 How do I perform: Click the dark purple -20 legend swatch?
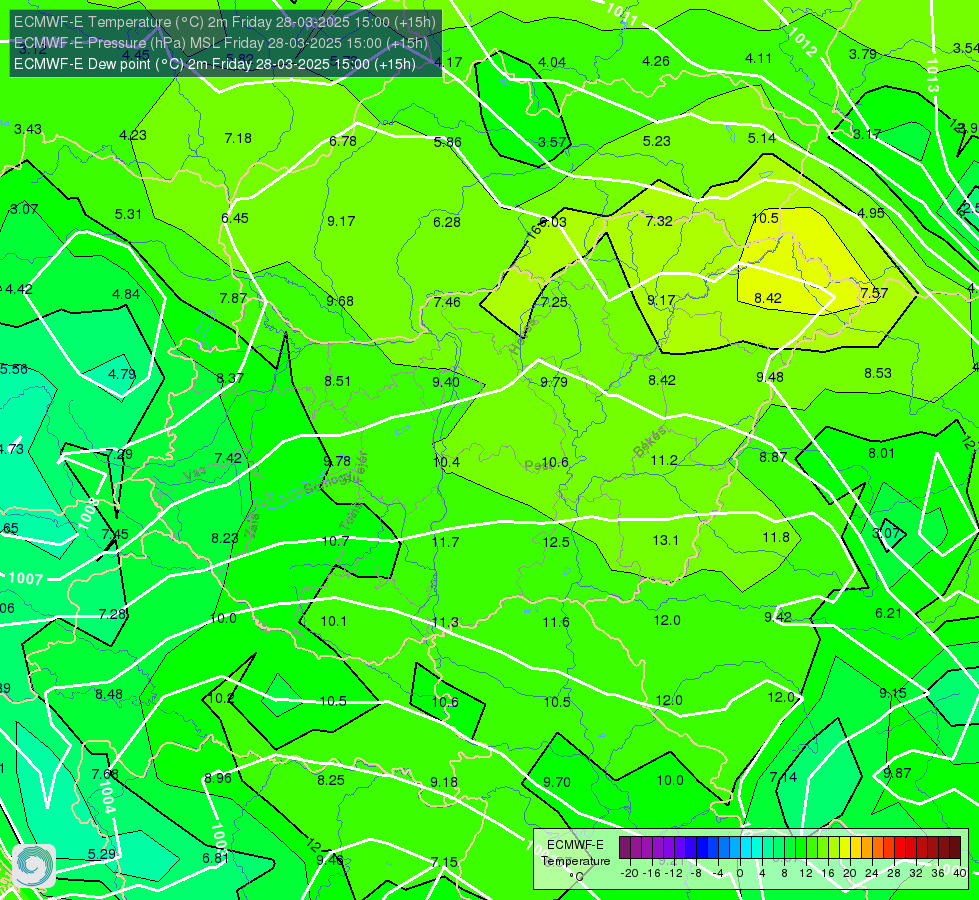(x=624, y=848)
